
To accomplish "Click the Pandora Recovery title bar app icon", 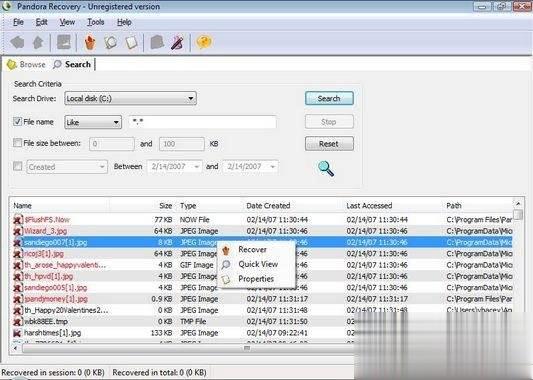I will [x=7, y=6].
